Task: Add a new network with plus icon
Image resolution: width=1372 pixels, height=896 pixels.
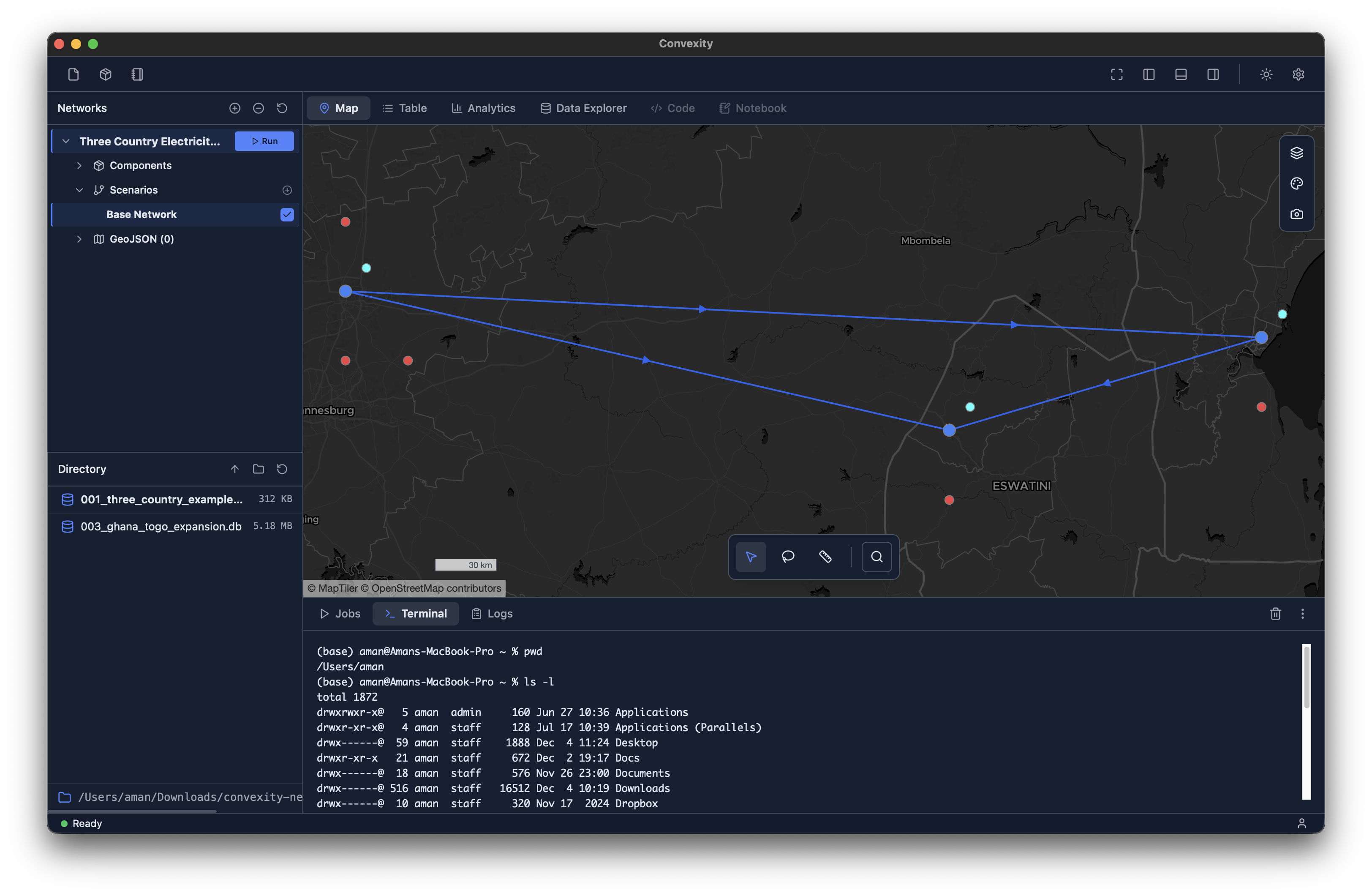Action: (x=234, y=108)
